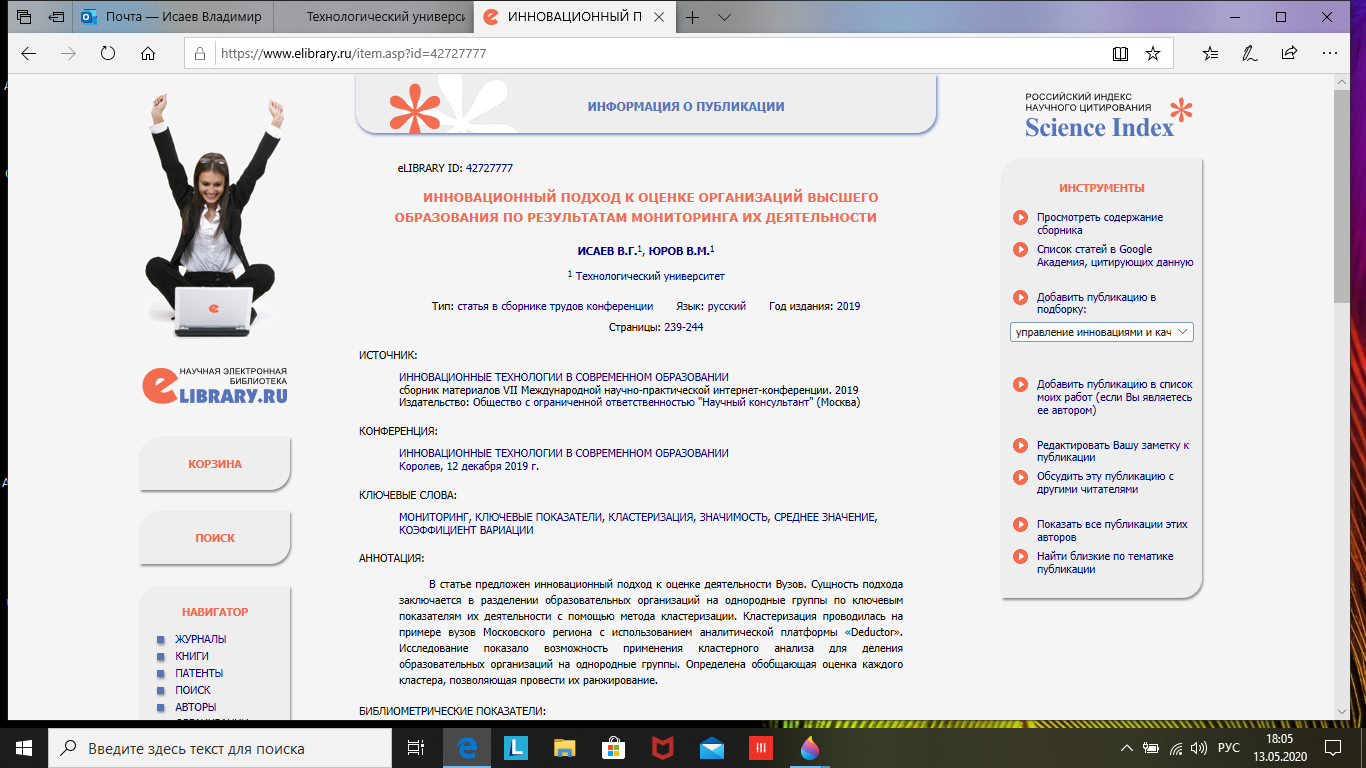Share this page icon

1289,54
